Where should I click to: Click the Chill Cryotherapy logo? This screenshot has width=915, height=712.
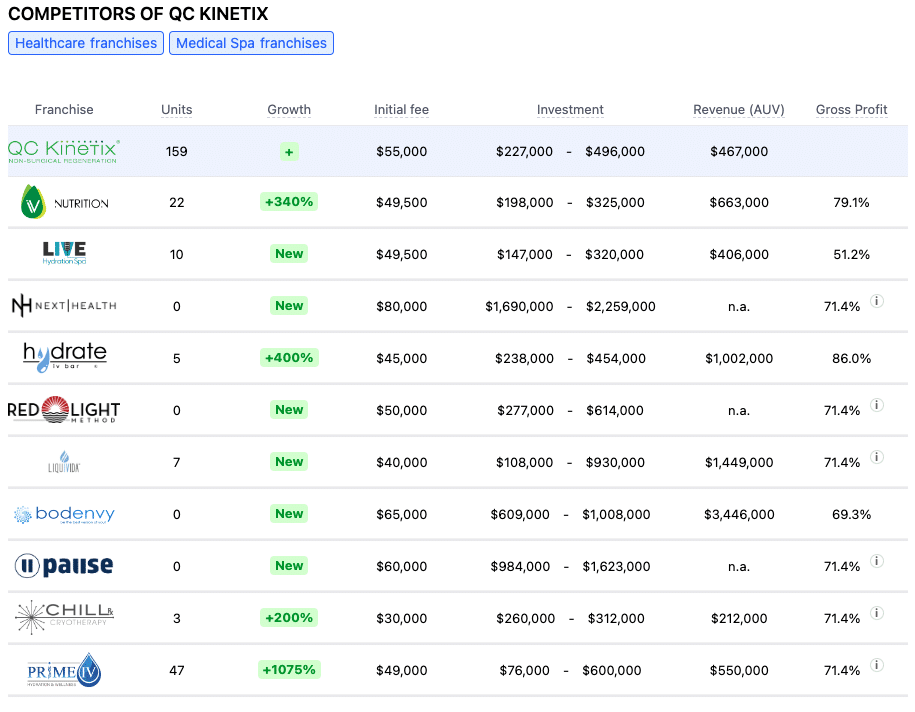coord(64,617)
